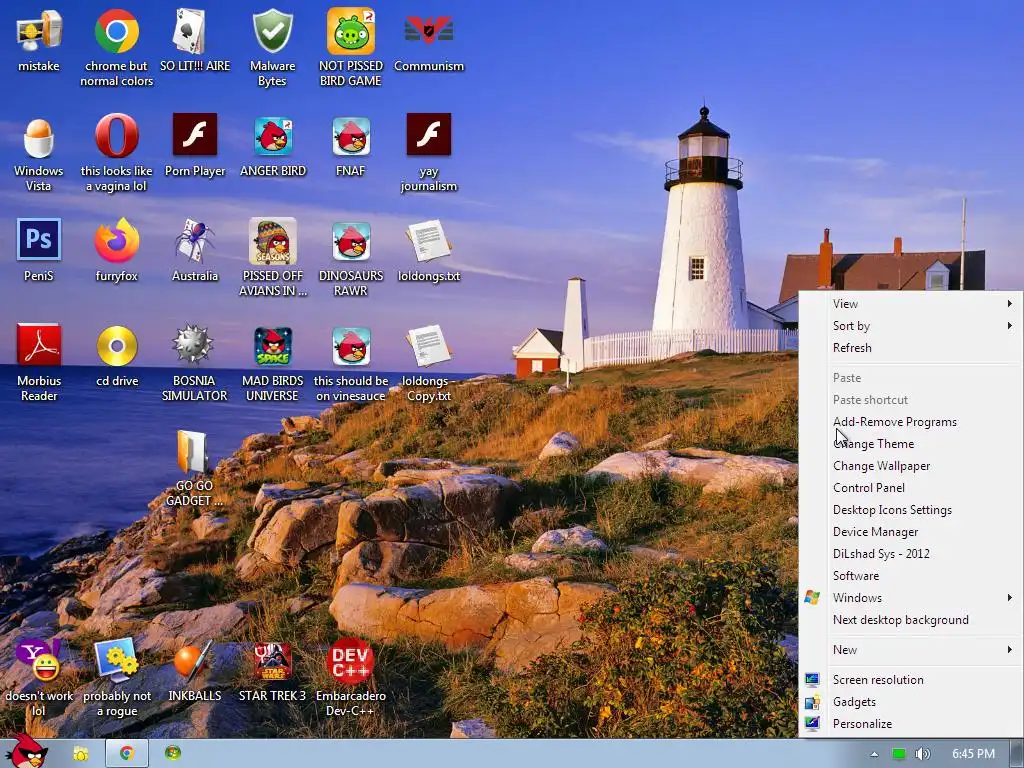Viewport: 1024px width, 768px height.
Task: Select Software in context menu
Action: (910, 576)
